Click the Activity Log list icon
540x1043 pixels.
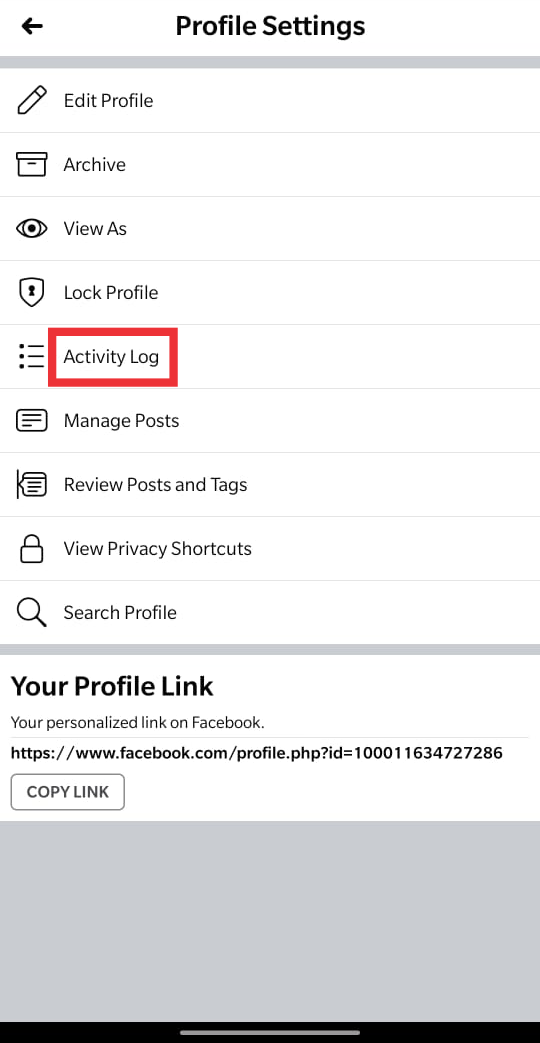pos(31,357)
